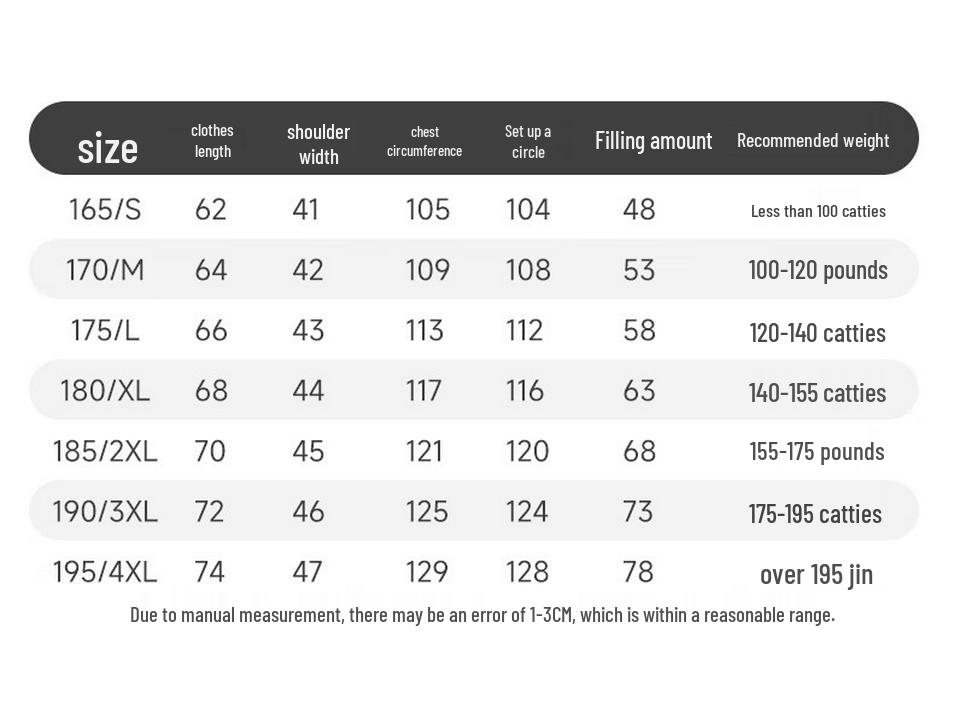
Task: Click filling amount value 78
Action: point(638,572)
